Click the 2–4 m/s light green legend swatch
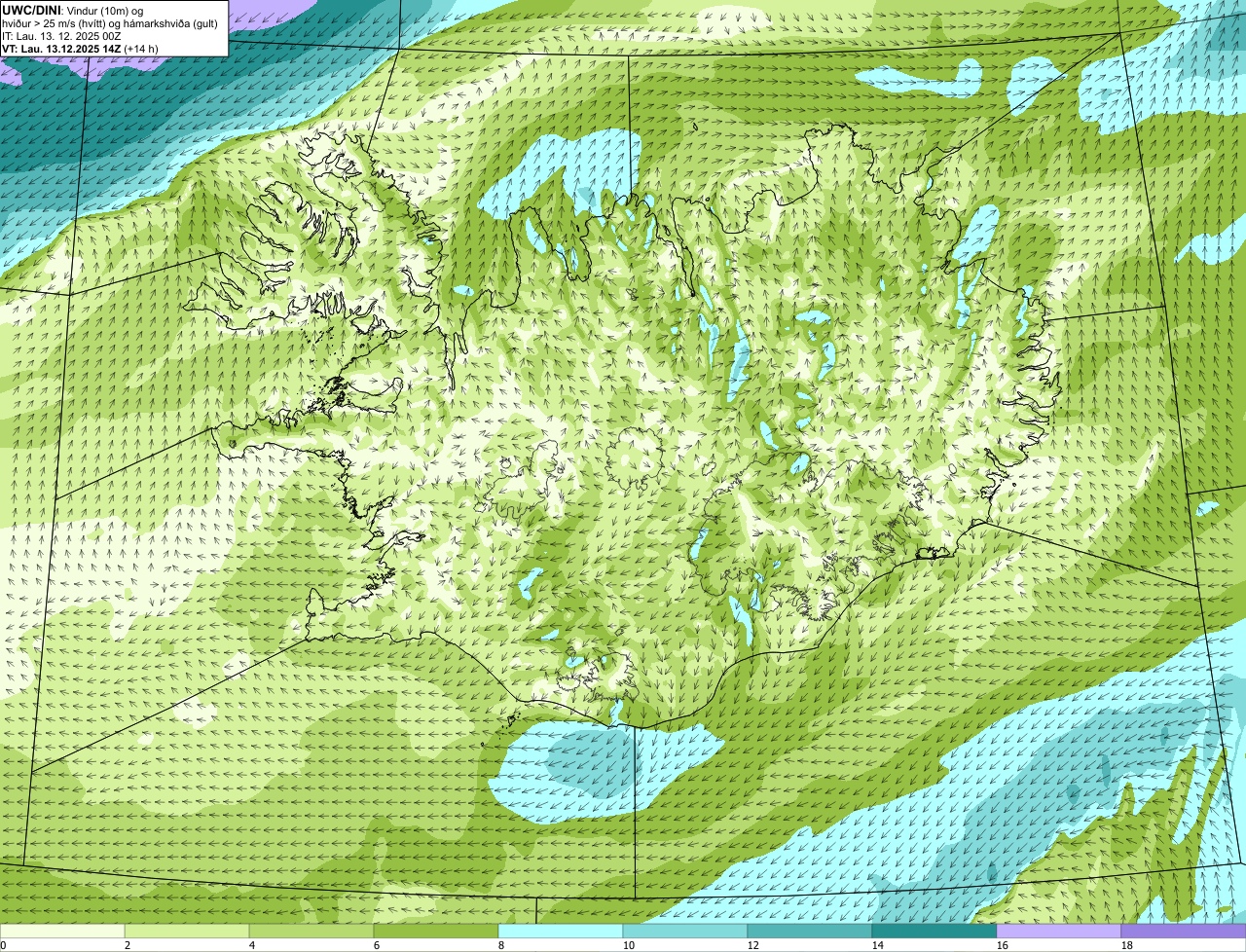1246x952 pixels. tap(187, 931)
